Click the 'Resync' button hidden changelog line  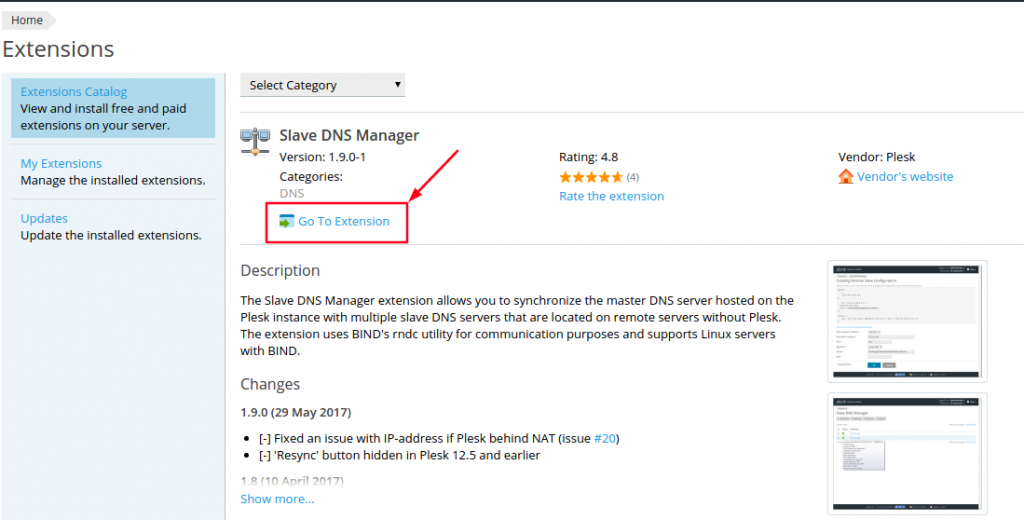click(x=400, y=455)
